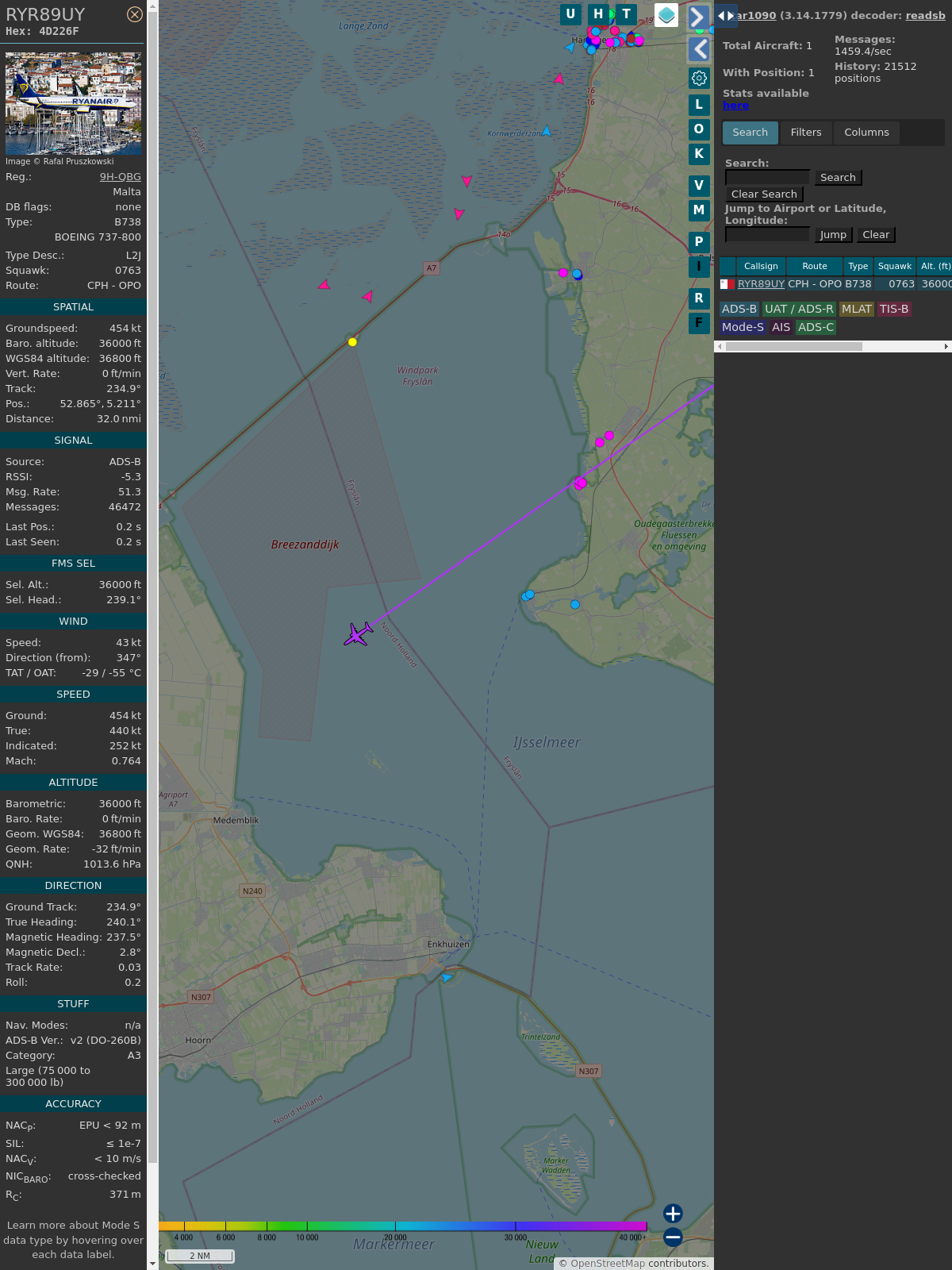
Task: Click the Mode-S legend swatch
Action: tap(743, 327)
